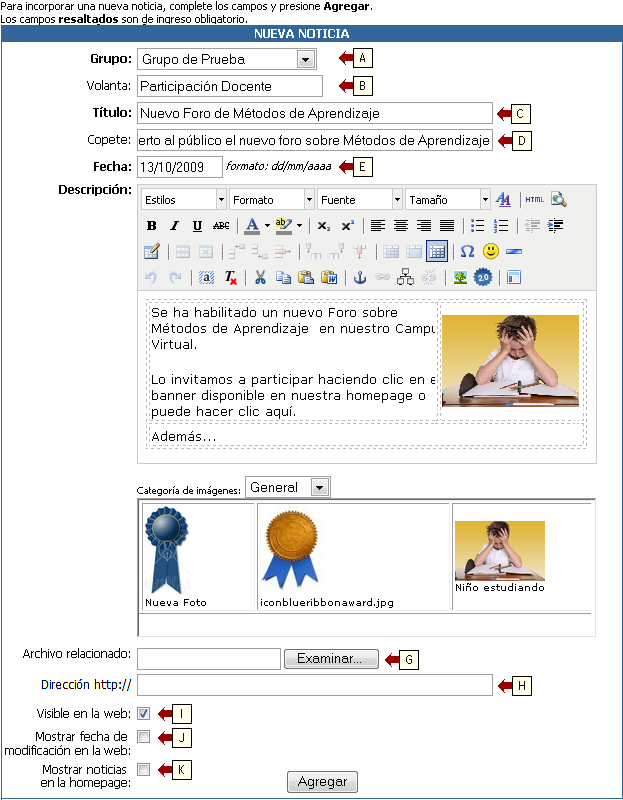Image resolution: width=623 pixels, height=800 pixels.
Task: Open the Formato dropdown
Action: pos(272,199)
